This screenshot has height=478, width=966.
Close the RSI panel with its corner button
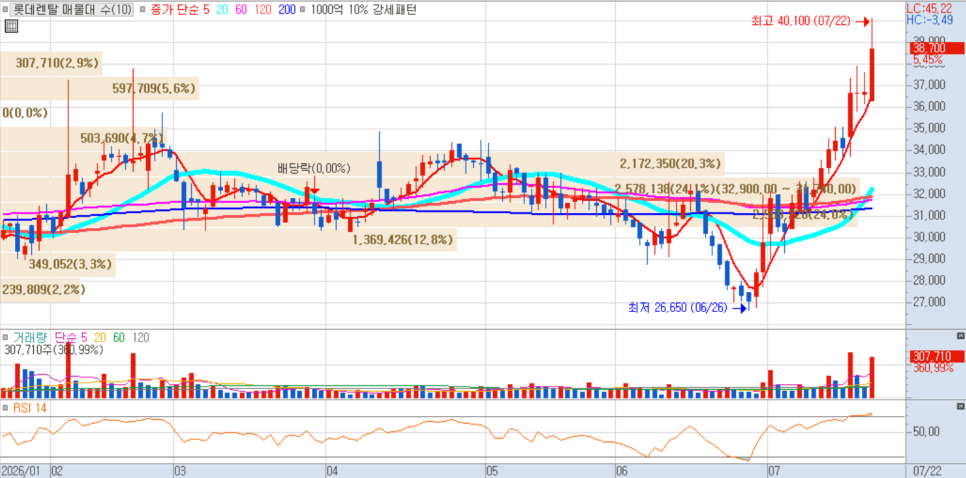[x=960, y=407]
